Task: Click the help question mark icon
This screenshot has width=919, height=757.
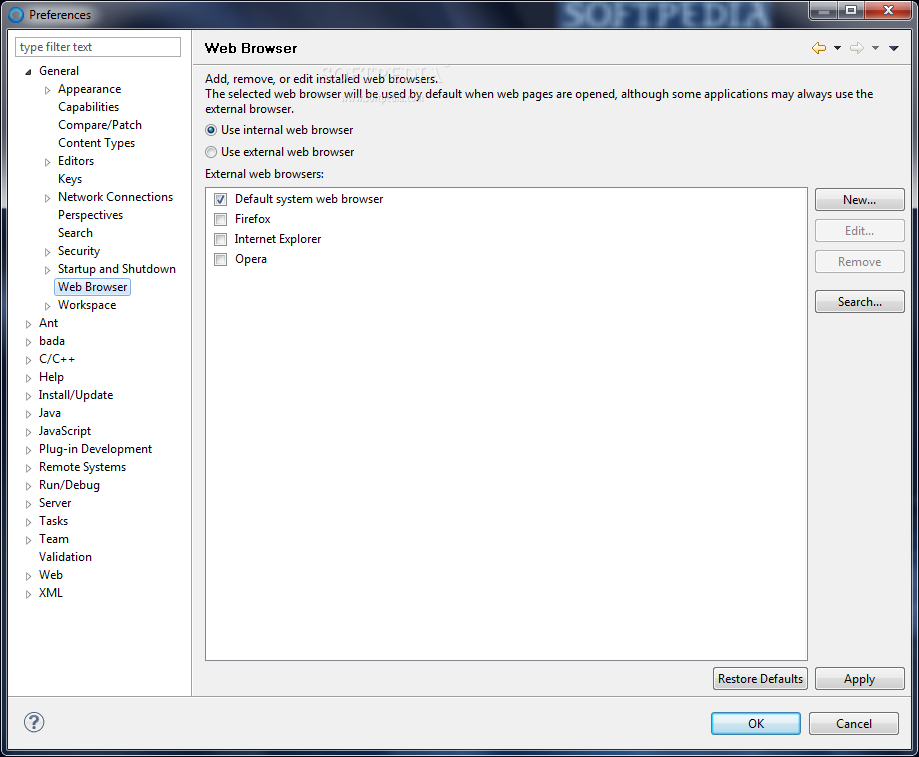Action: (x=34, y=722)
